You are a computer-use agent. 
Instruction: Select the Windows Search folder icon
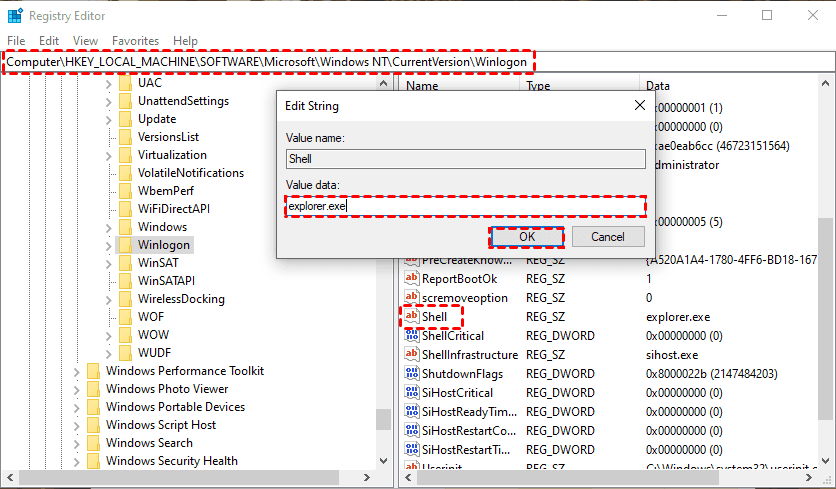(x=93, y=443)
